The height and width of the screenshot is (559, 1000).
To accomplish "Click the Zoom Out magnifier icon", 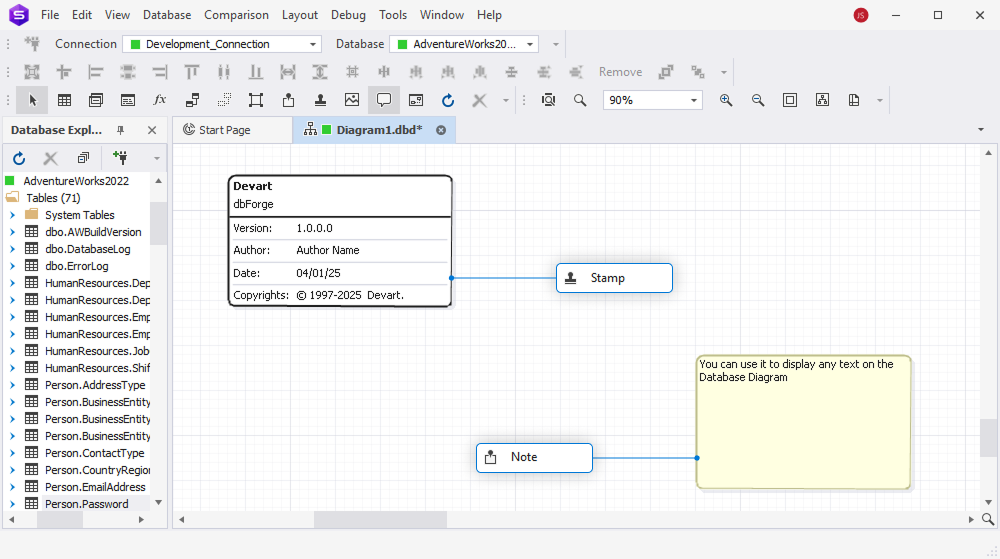I will [758, 100].
